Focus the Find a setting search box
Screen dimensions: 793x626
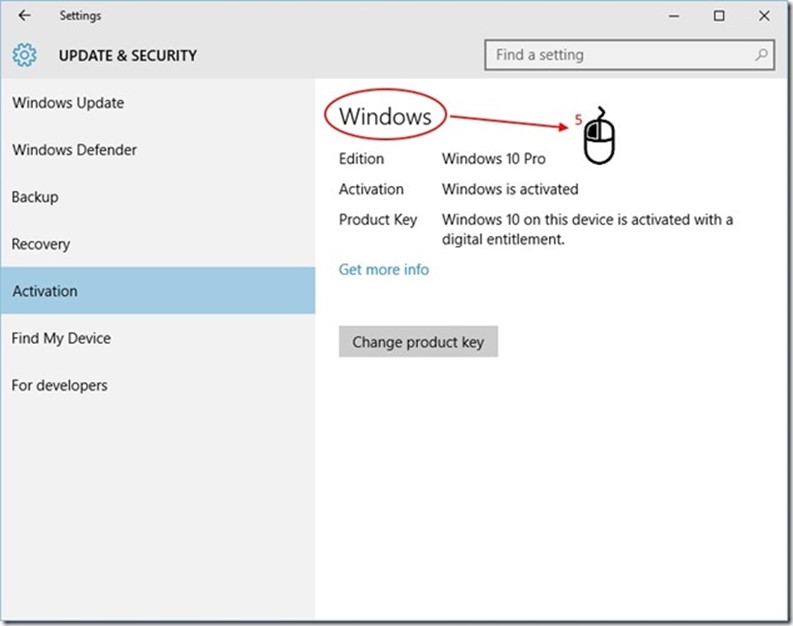pyautogui.click(x=629, y=55)
